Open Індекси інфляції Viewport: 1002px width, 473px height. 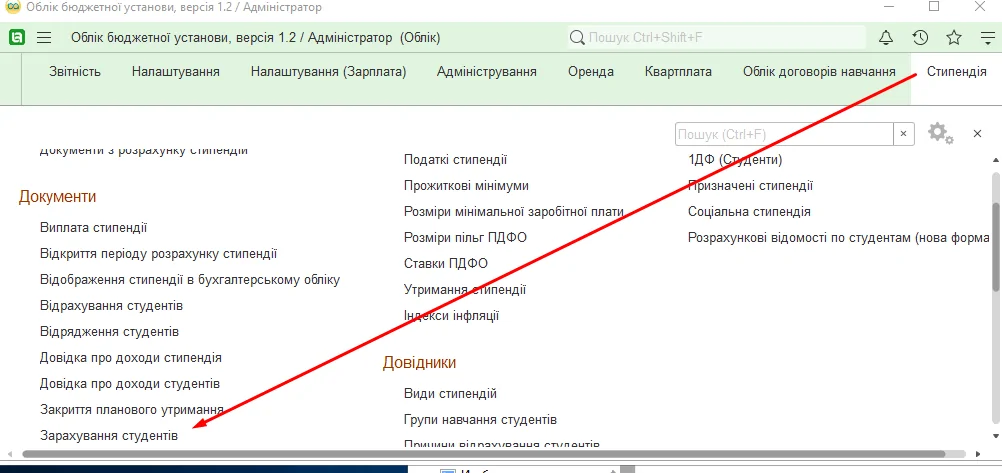[x=451, y=316]
